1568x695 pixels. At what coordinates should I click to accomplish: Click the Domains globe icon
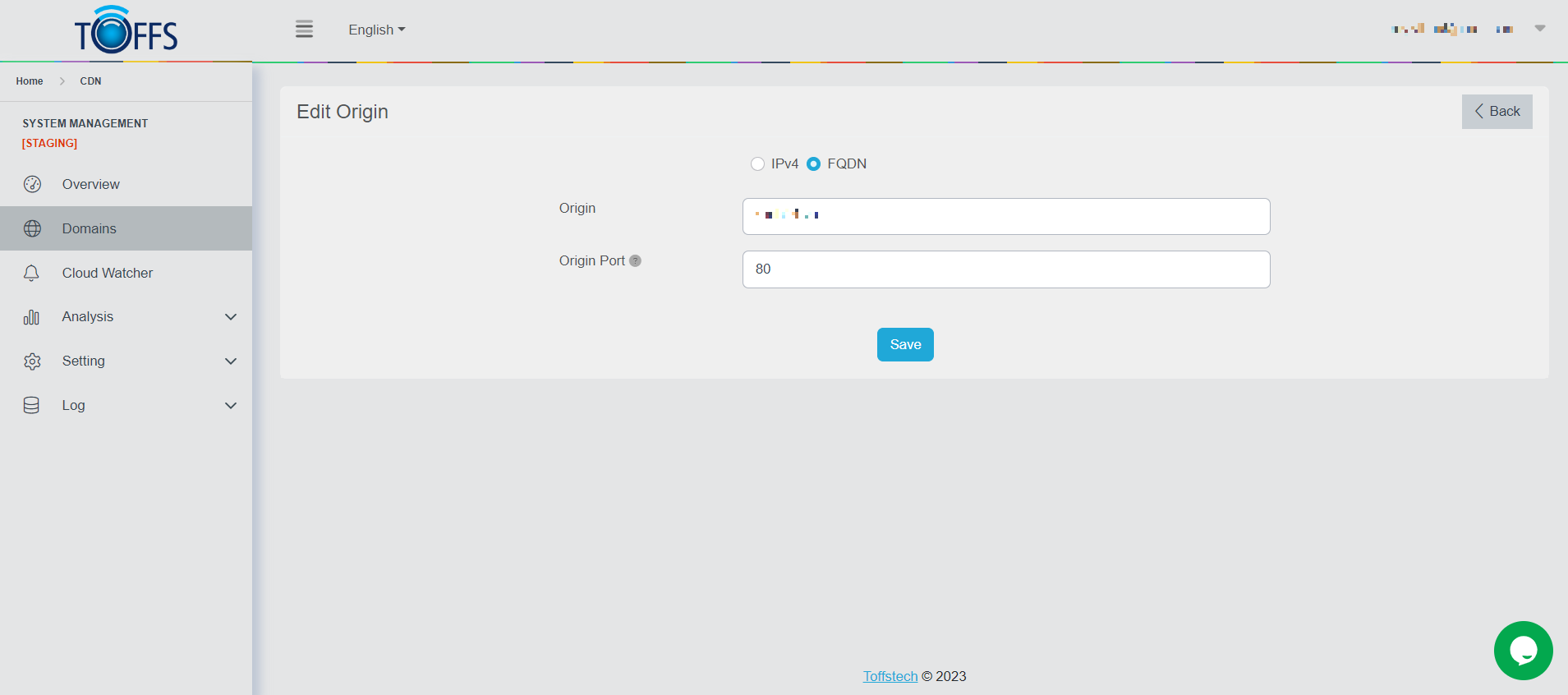pyautogui.click(x=32, y=228)
